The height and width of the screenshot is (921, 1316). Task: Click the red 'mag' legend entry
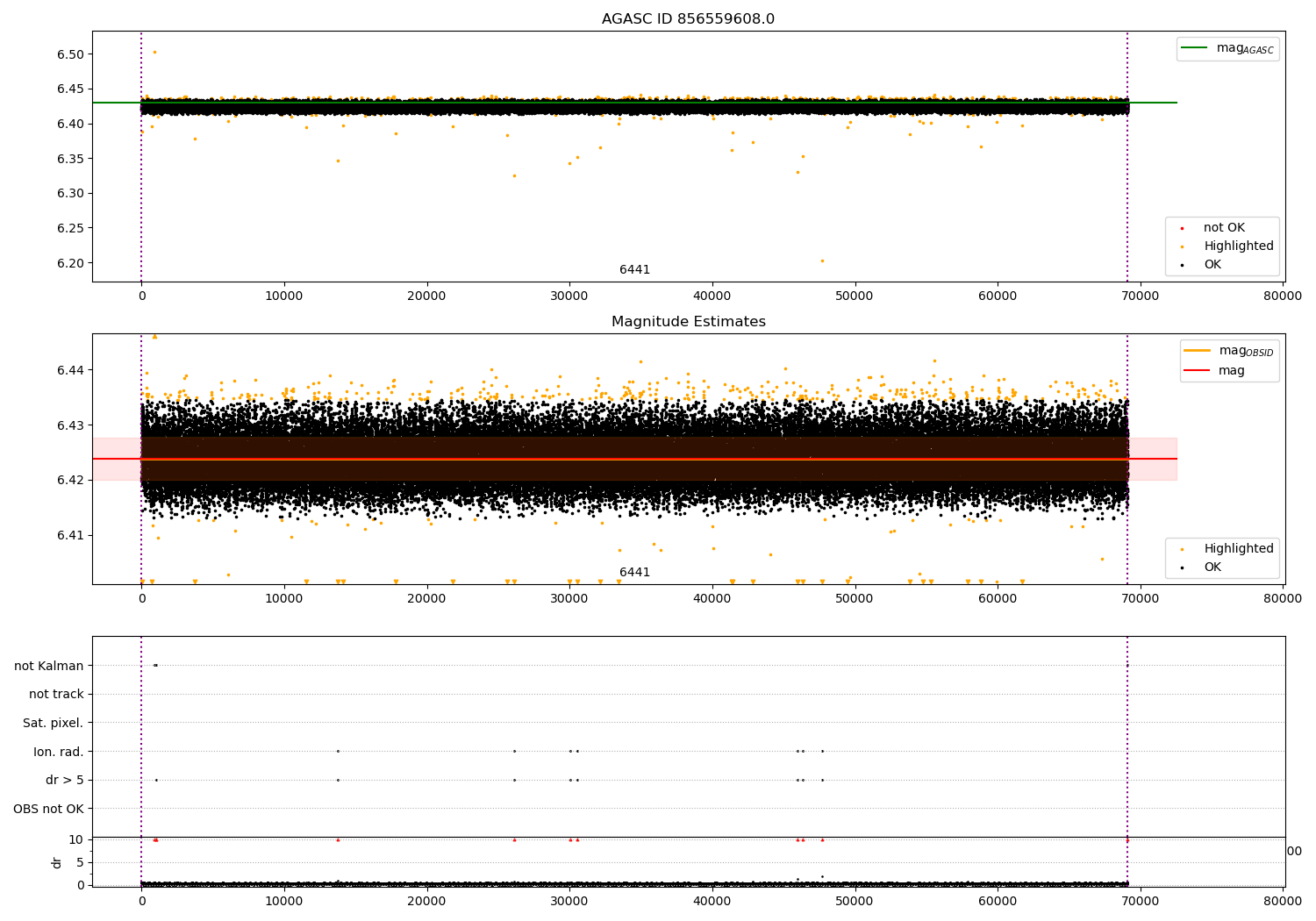[x=1231, y=371]
